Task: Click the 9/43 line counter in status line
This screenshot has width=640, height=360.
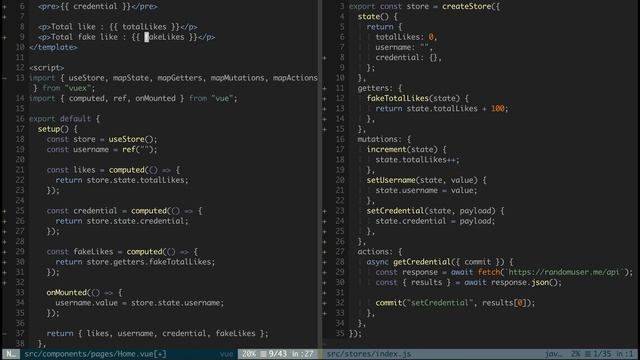Action: coord(277,354)
